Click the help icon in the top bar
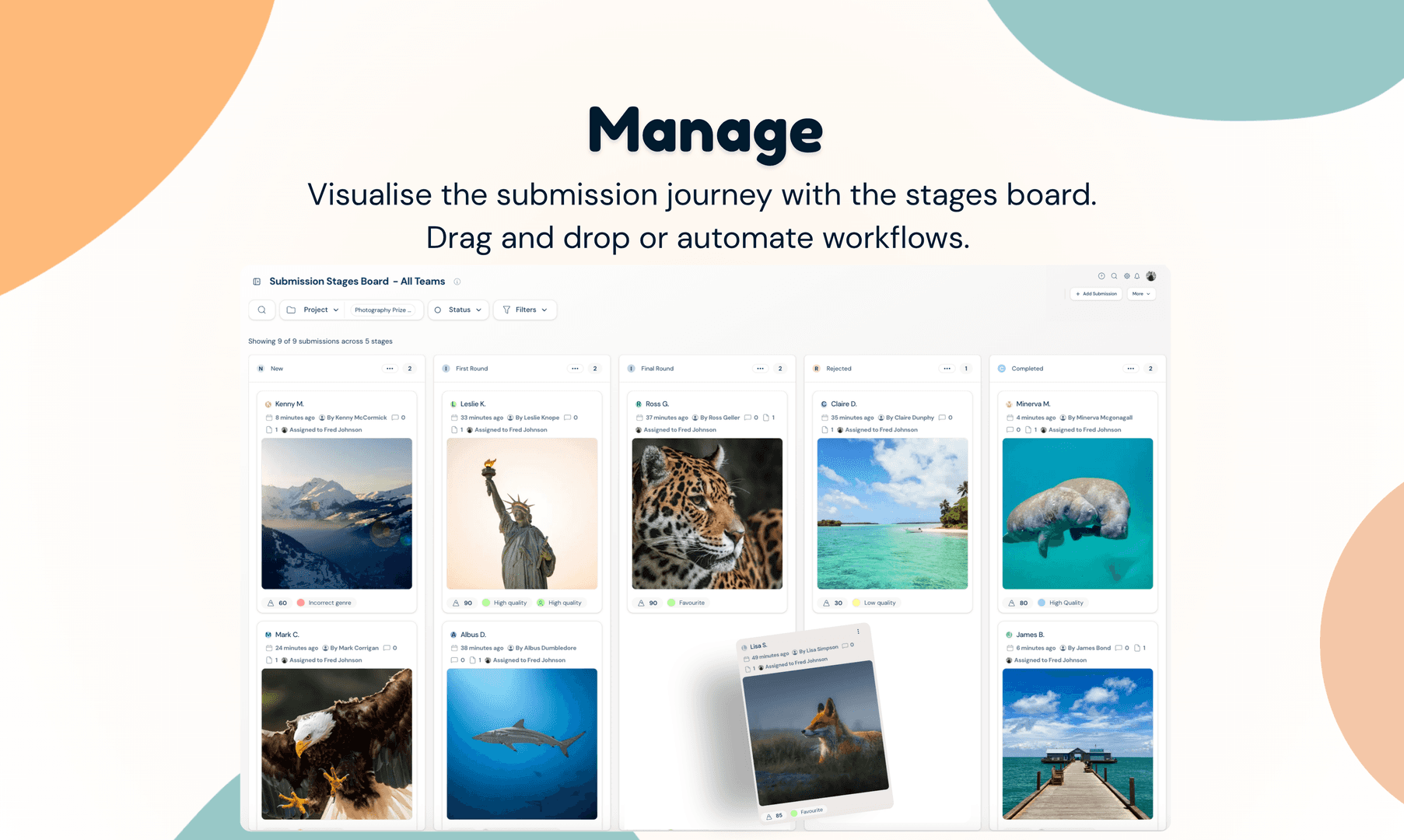 point(1101,275)
